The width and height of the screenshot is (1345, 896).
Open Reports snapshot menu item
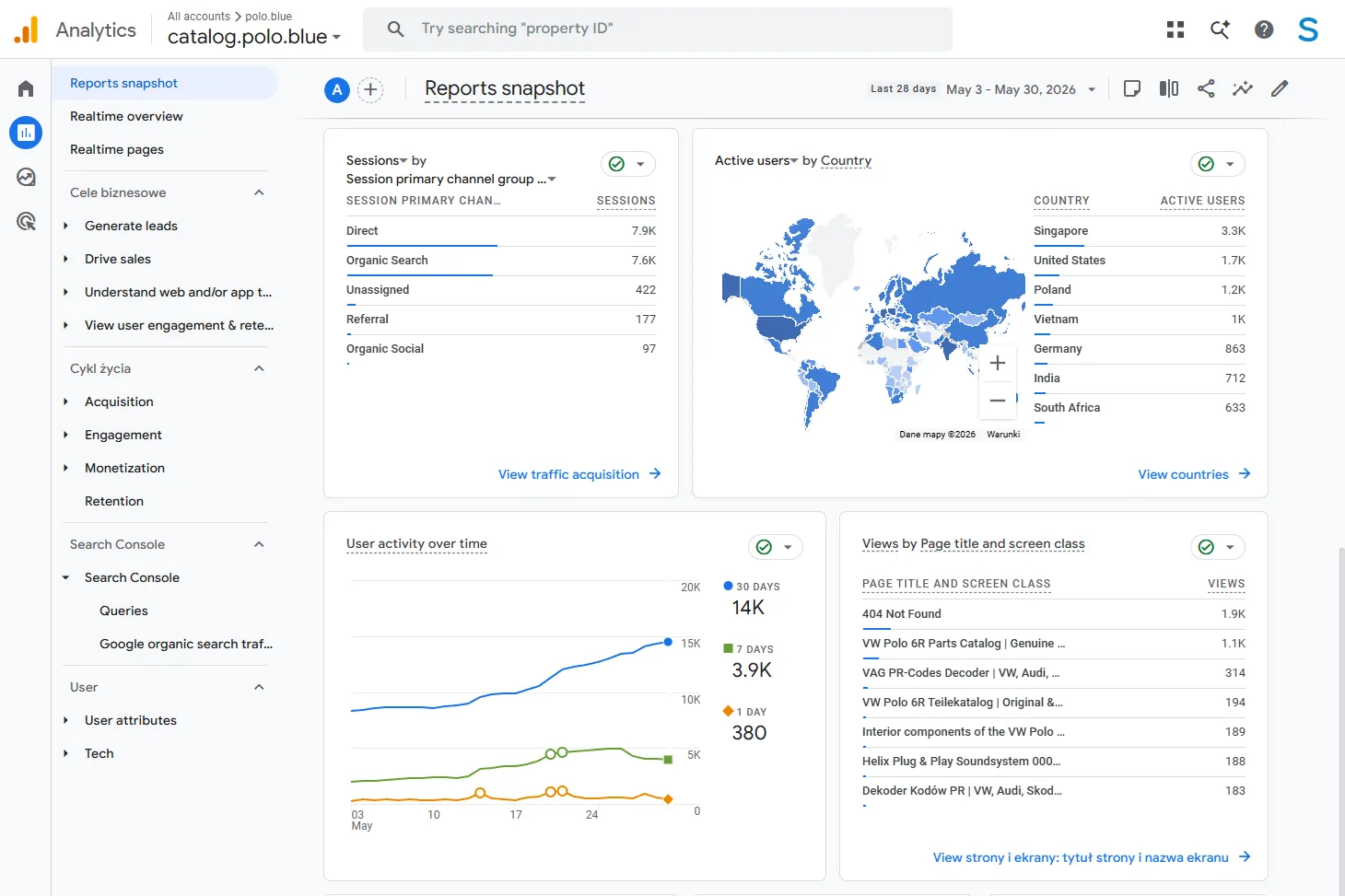pyautogui.click(x=165, y=83)
